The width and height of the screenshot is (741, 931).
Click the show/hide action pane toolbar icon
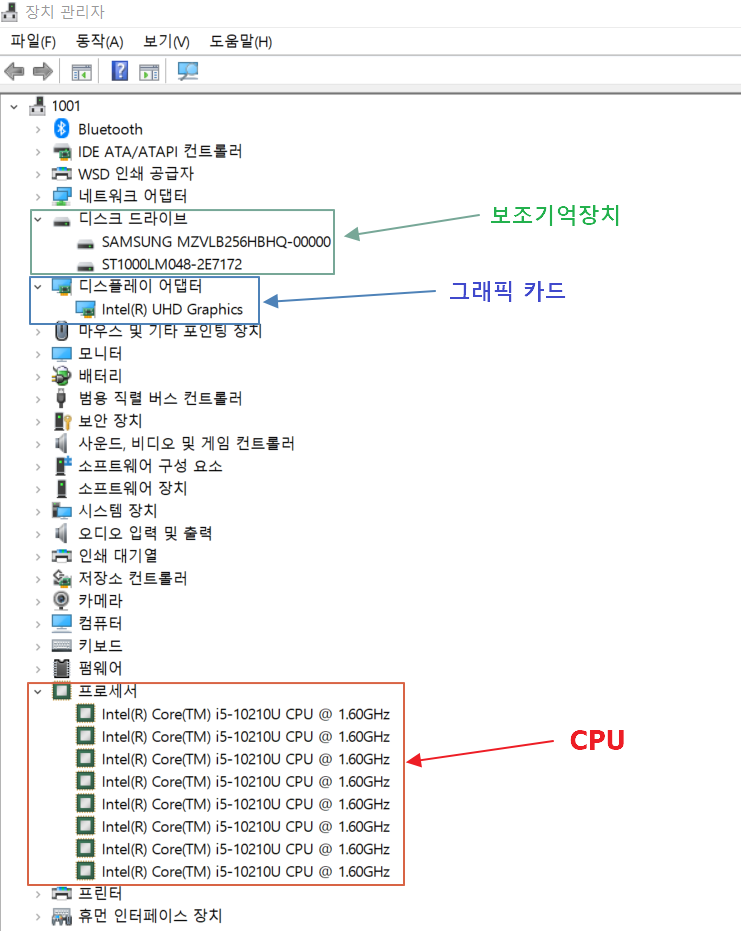[149, 72]
